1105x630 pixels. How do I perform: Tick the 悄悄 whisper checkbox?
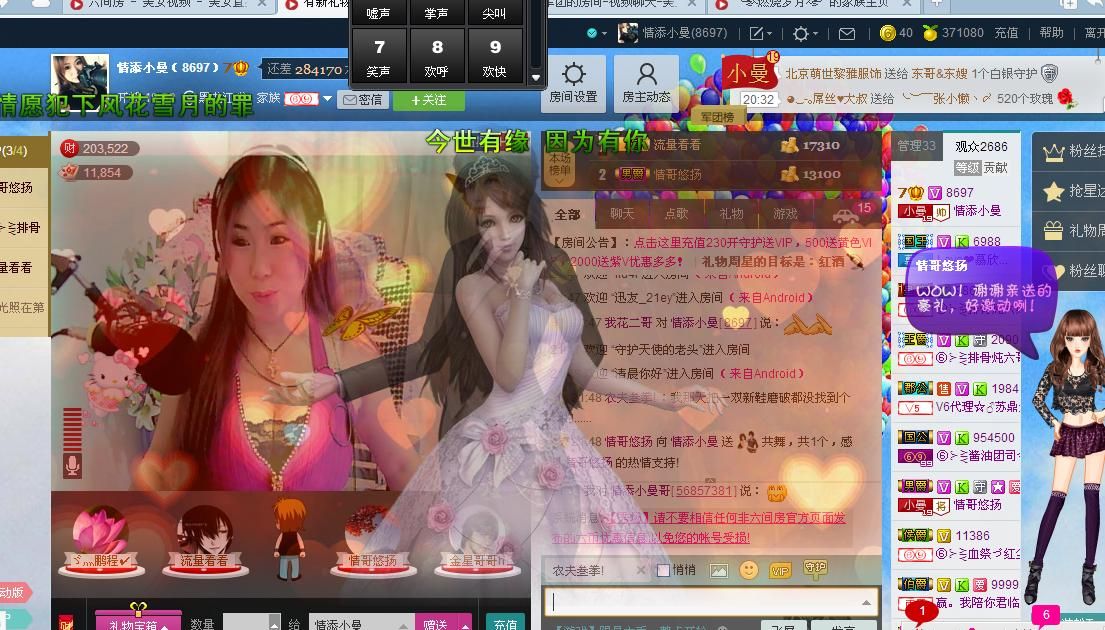[663, 570]
